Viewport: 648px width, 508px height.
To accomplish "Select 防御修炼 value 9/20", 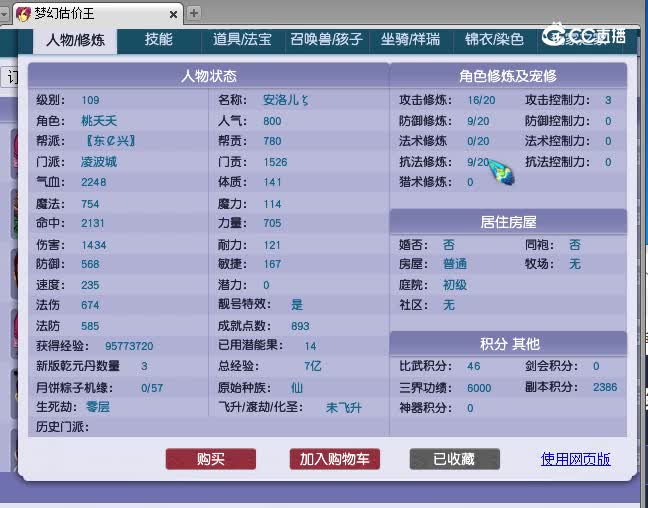I will click(x=478, y=121).
